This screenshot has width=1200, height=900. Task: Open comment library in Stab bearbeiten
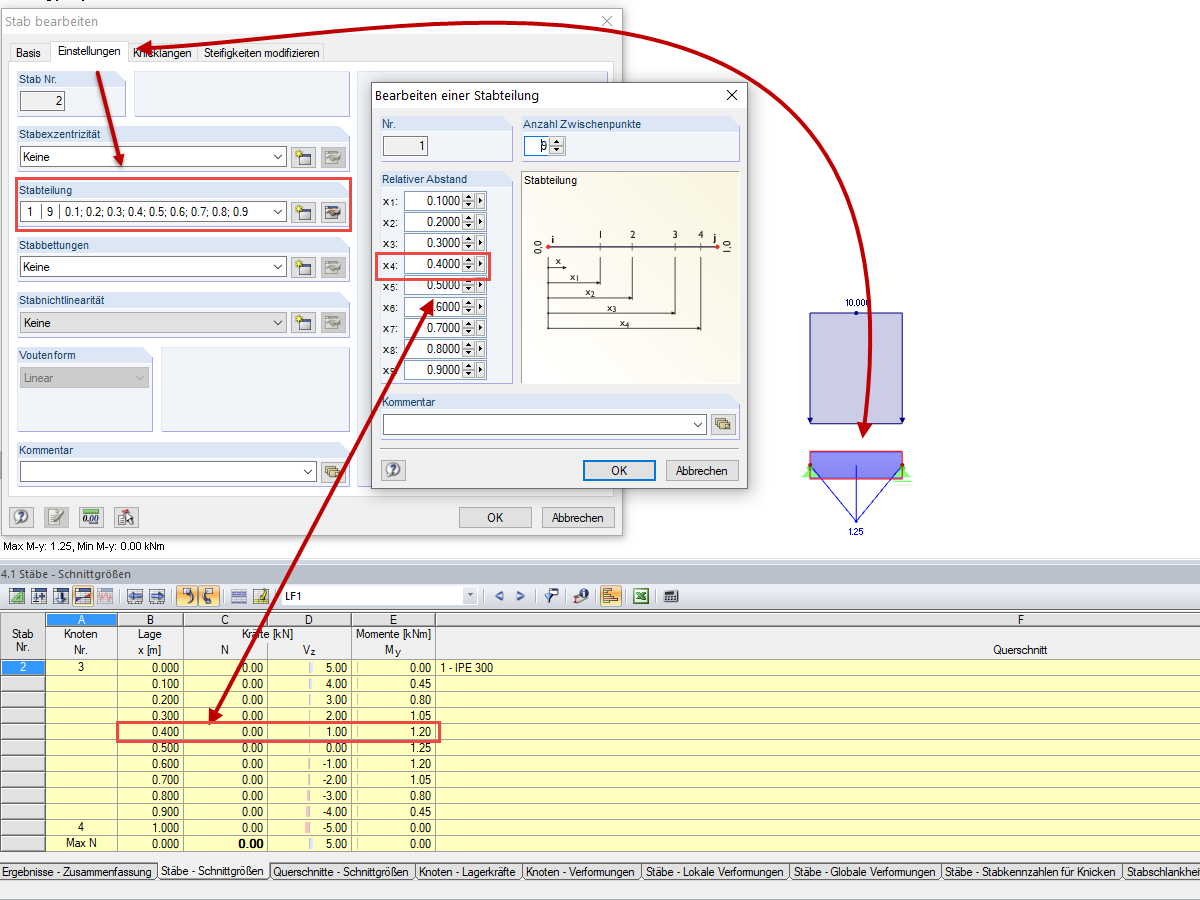(333, 471)
